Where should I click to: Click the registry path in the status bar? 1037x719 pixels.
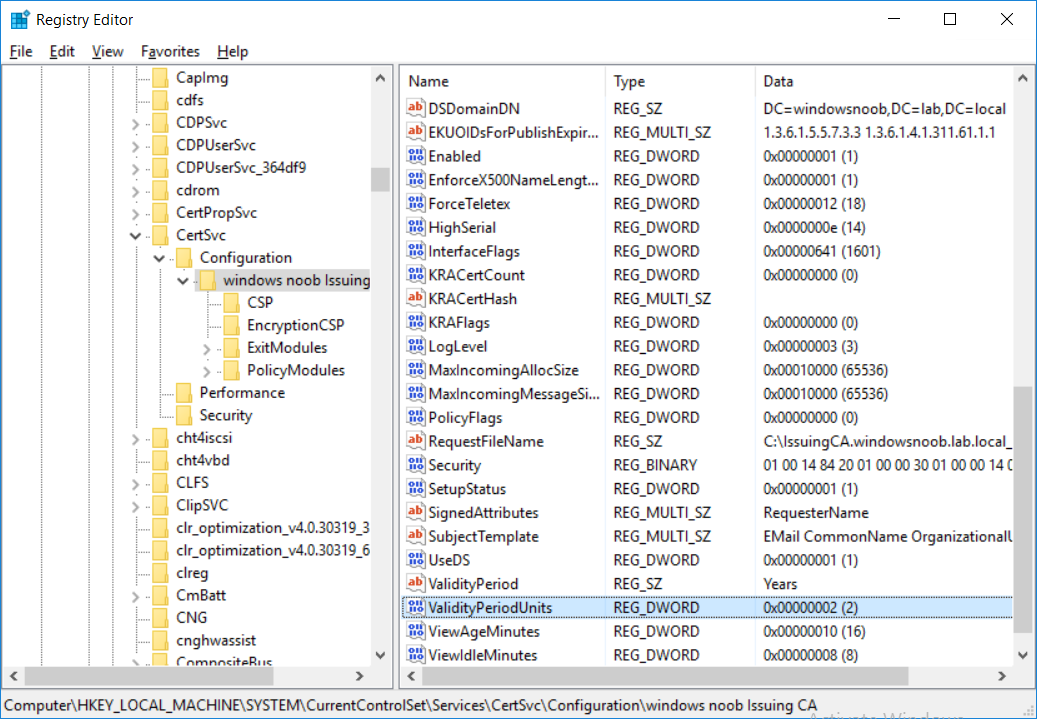pyautogui.click(x=411, y=705)
